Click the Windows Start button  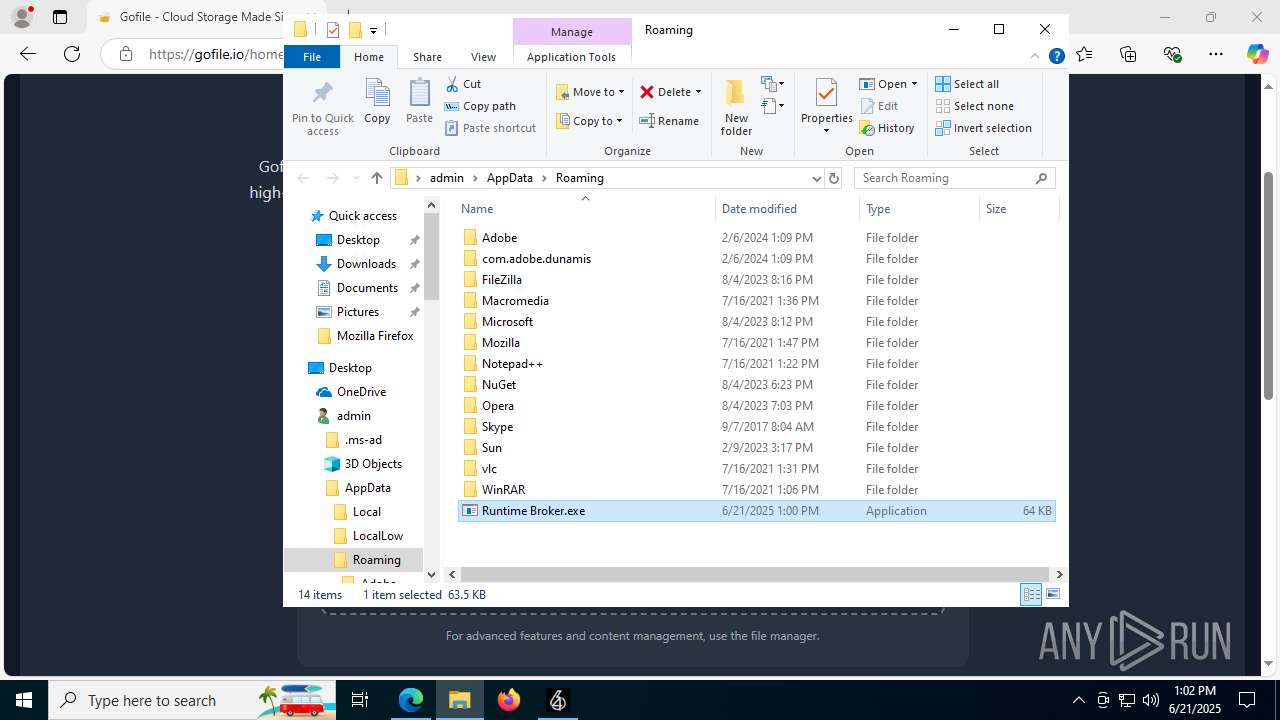pyautogui.click(x=24, y=700)
